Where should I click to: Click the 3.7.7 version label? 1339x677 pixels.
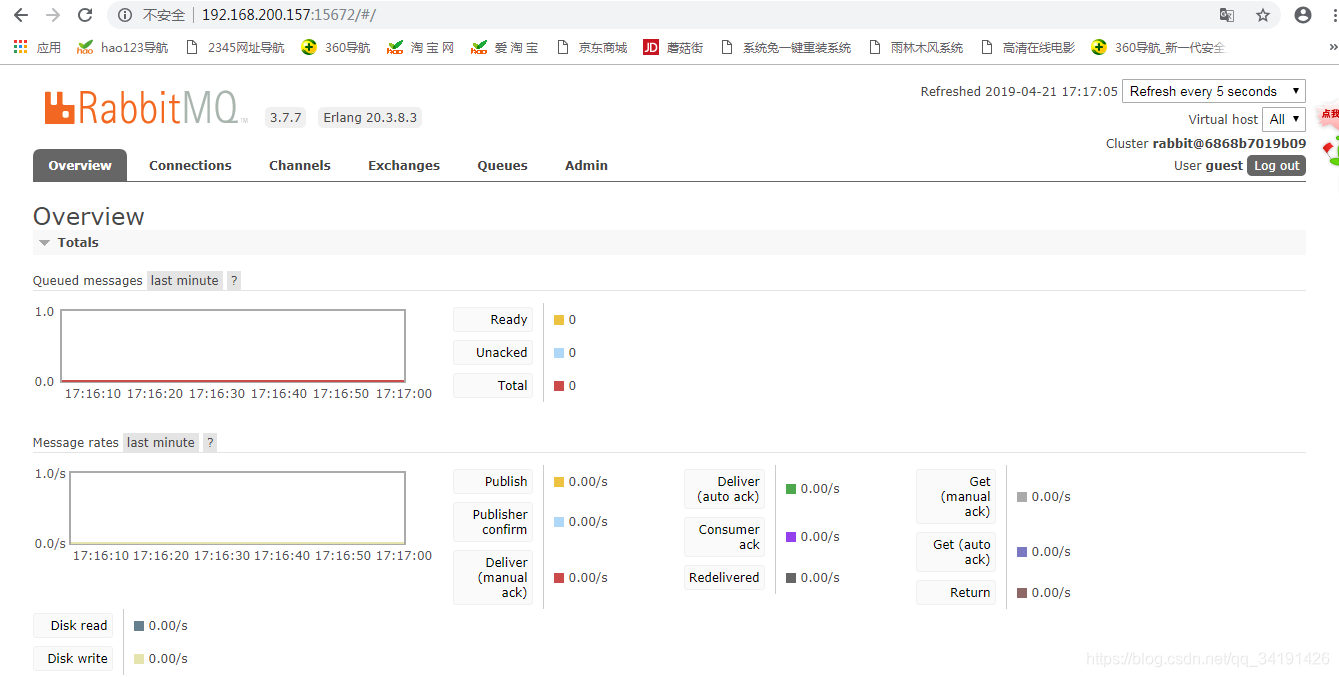[285, 118]
